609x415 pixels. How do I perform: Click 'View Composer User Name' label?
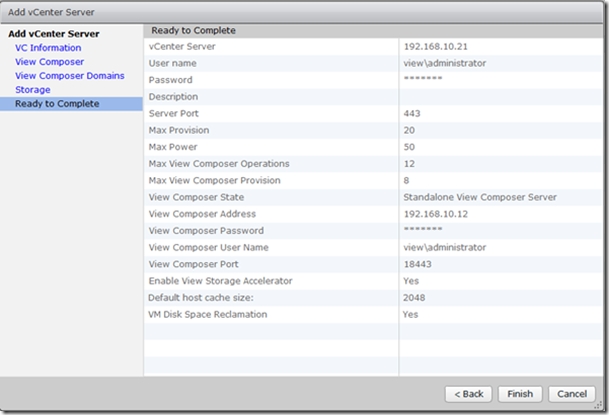[209, 247]
